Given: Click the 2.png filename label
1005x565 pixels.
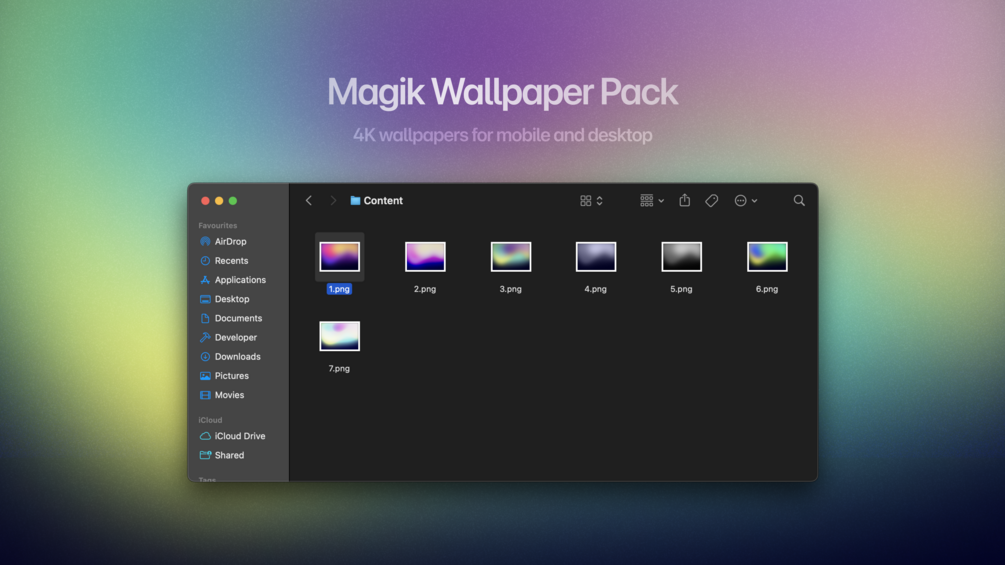Looking at the screenshot, I should tap(425, 289).
